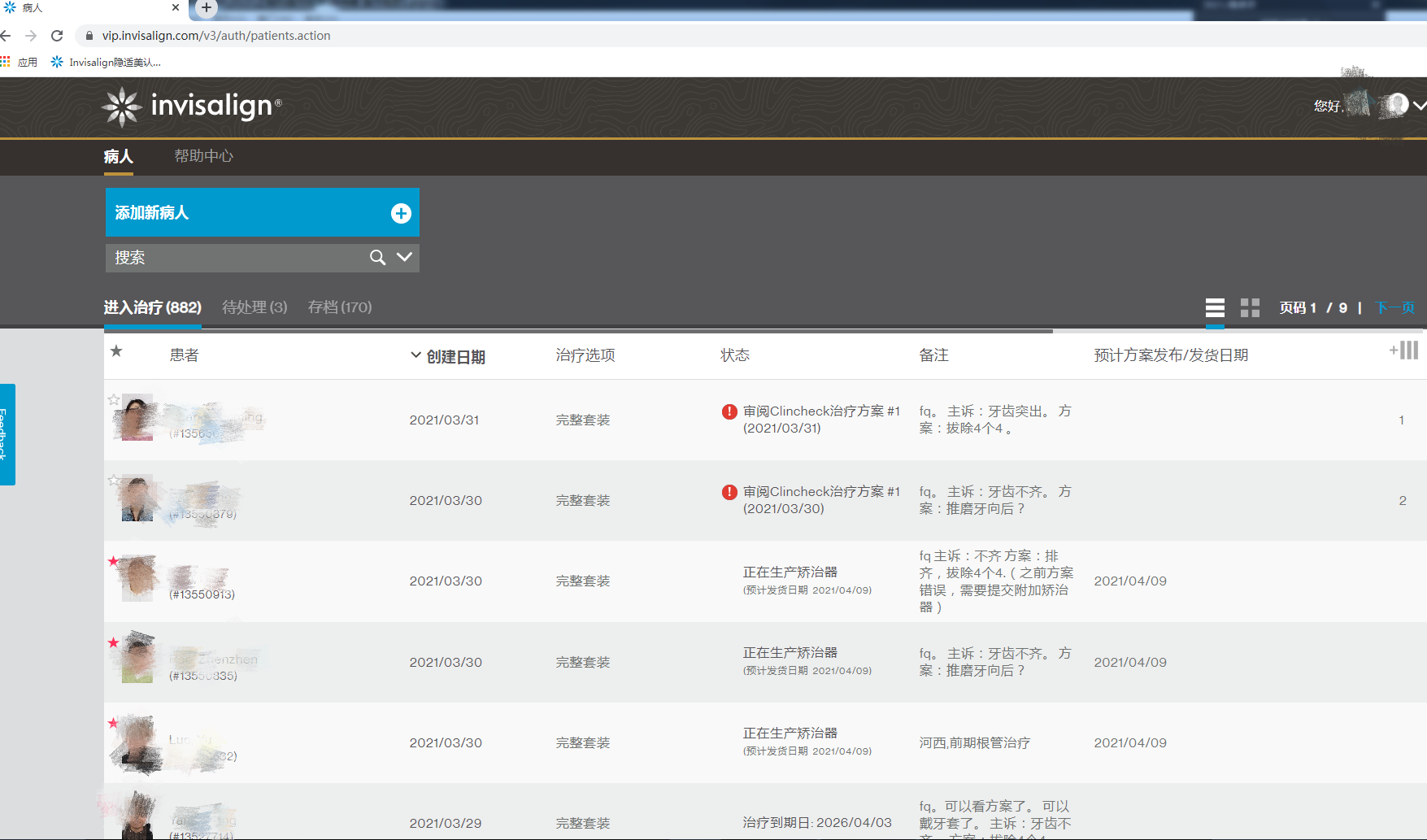Reload the page in browser

[57, 36]
